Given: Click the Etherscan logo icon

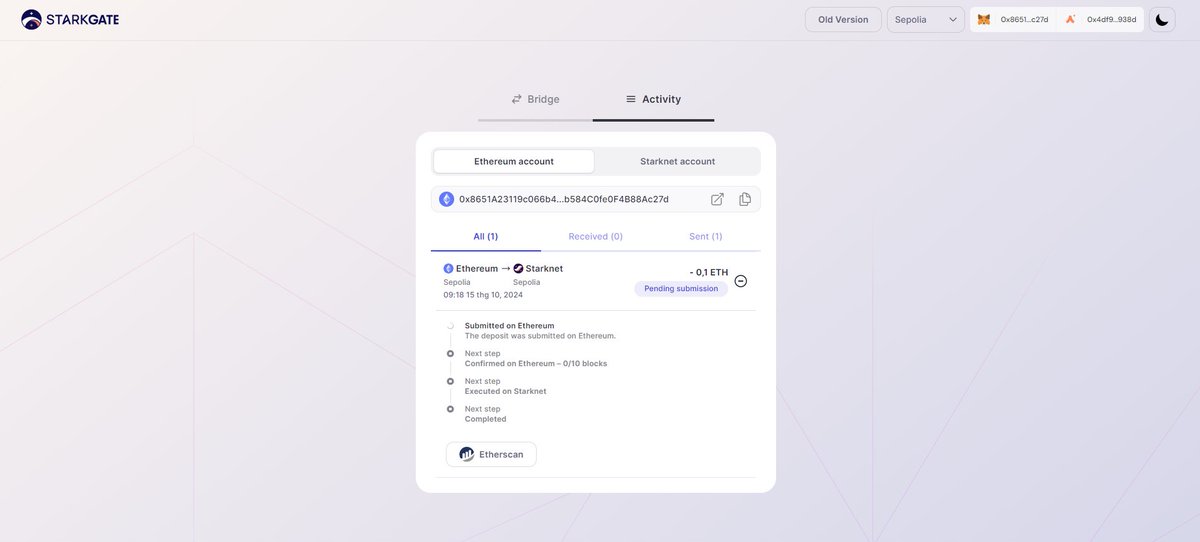Looking at the screenshot, I should pos(467,454).
